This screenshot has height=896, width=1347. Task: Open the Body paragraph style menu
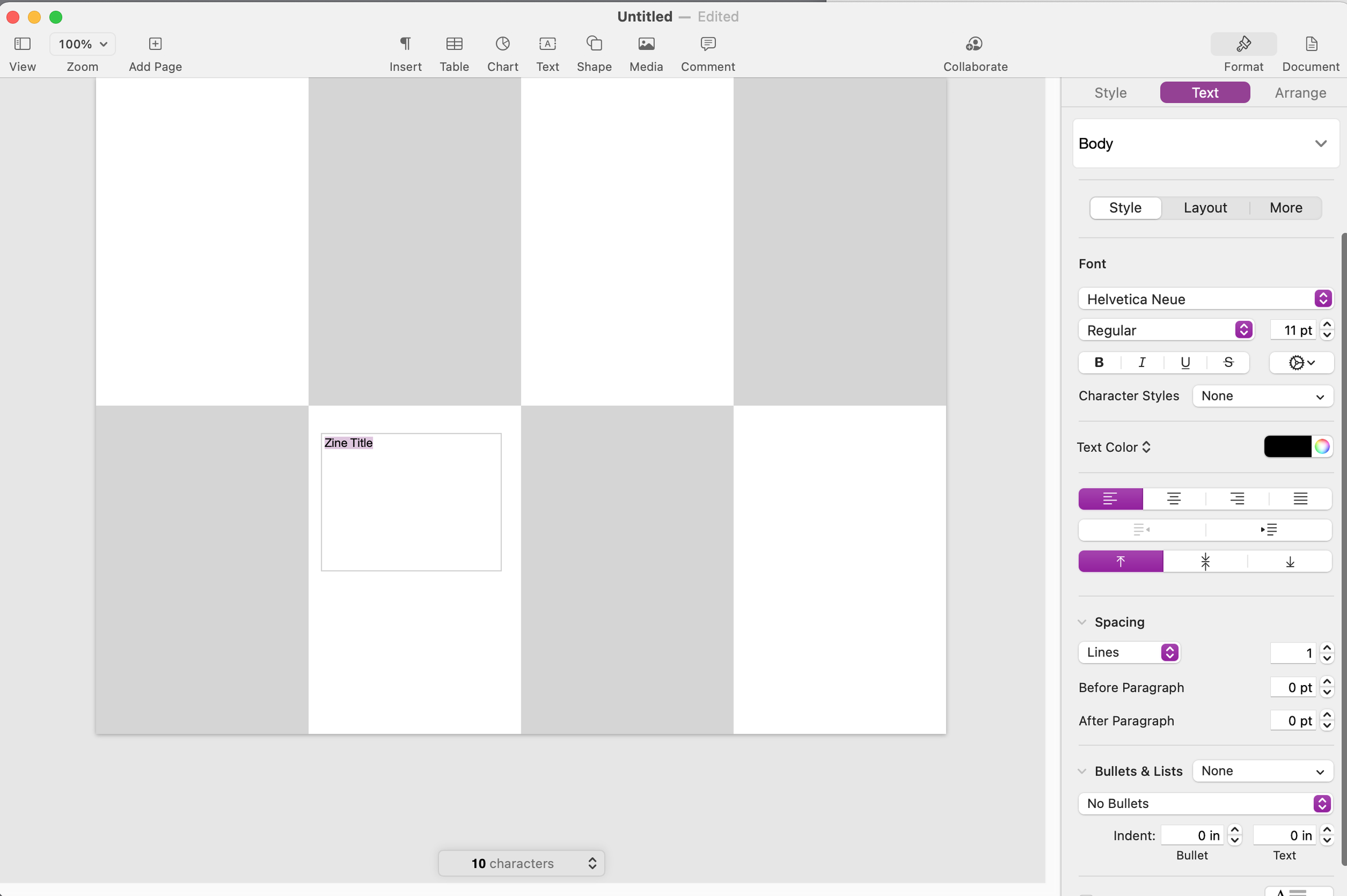pos(1206,144)
